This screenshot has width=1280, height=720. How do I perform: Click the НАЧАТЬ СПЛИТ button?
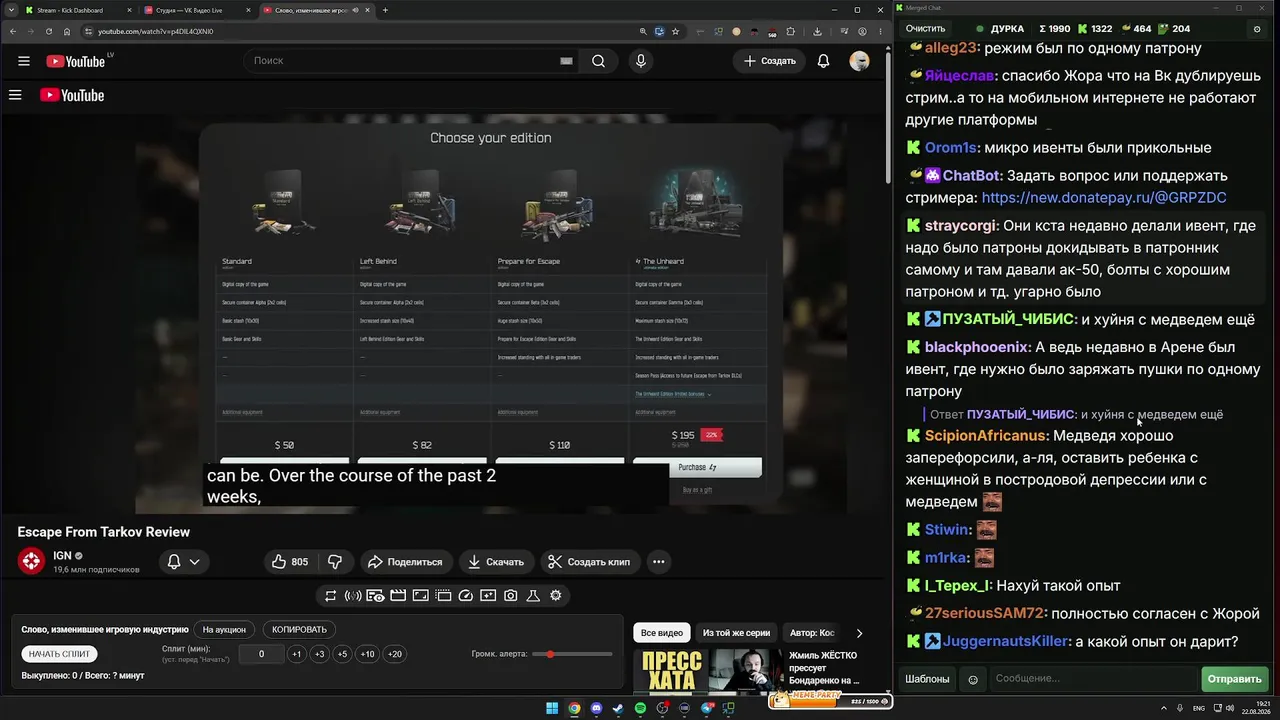60,654
